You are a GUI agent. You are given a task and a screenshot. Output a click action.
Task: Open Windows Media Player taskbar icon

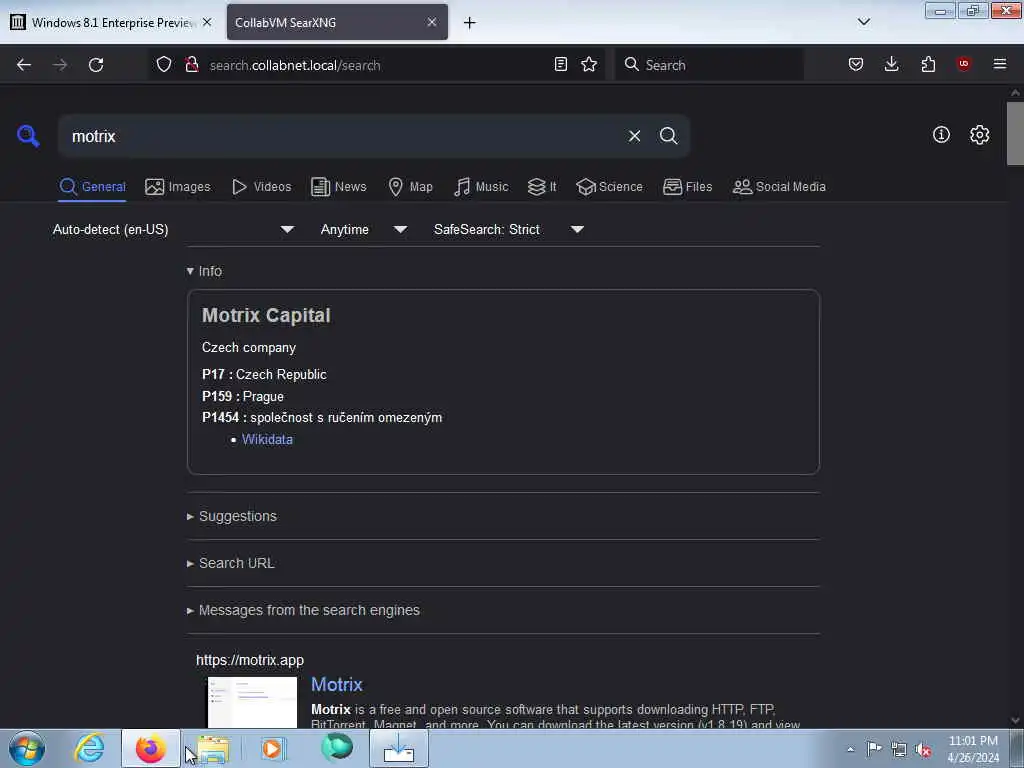pyautogui.click(x=273, y=748)
